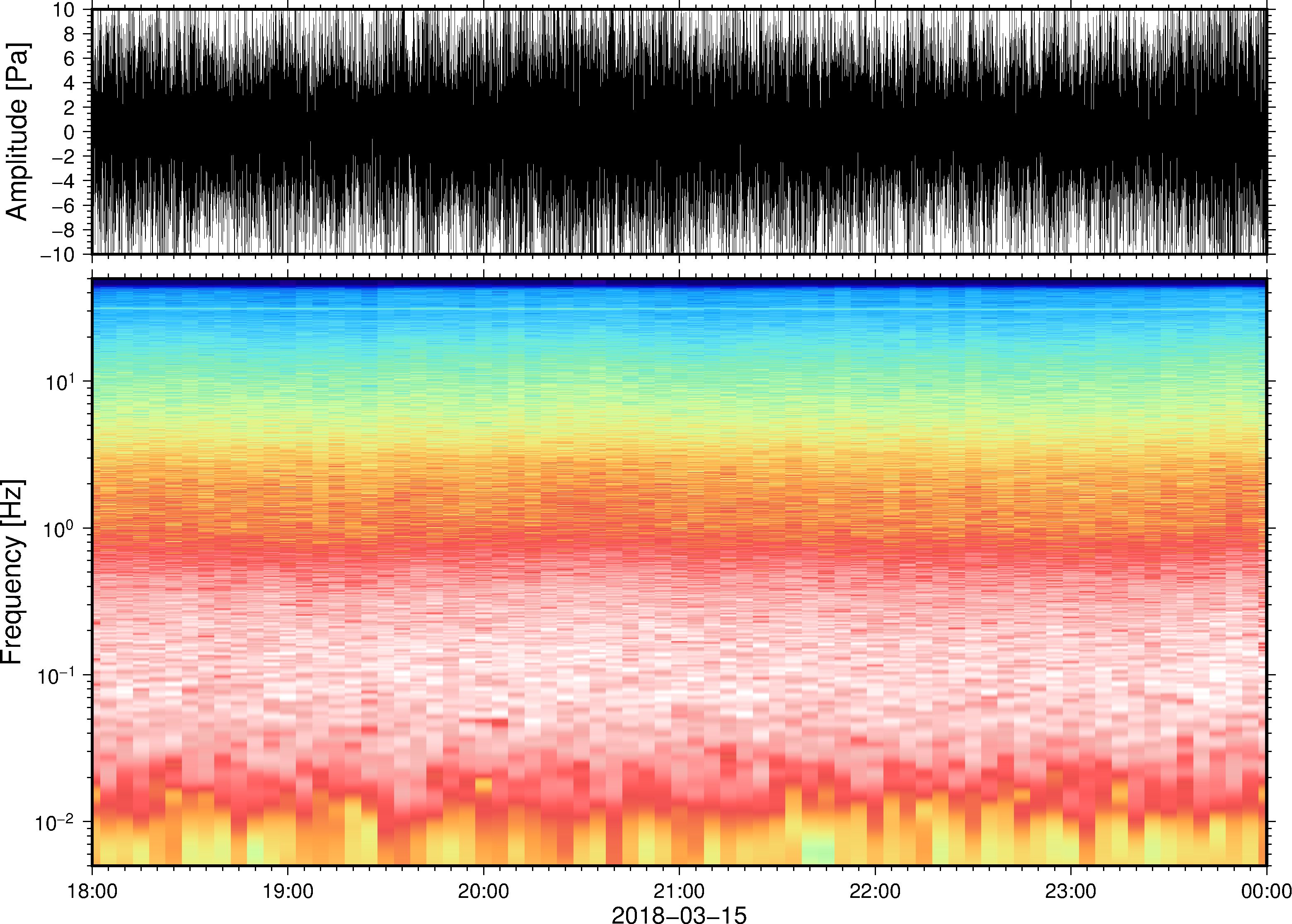
Task: Click the amplitude tick label −8
Action: (64, 230)
